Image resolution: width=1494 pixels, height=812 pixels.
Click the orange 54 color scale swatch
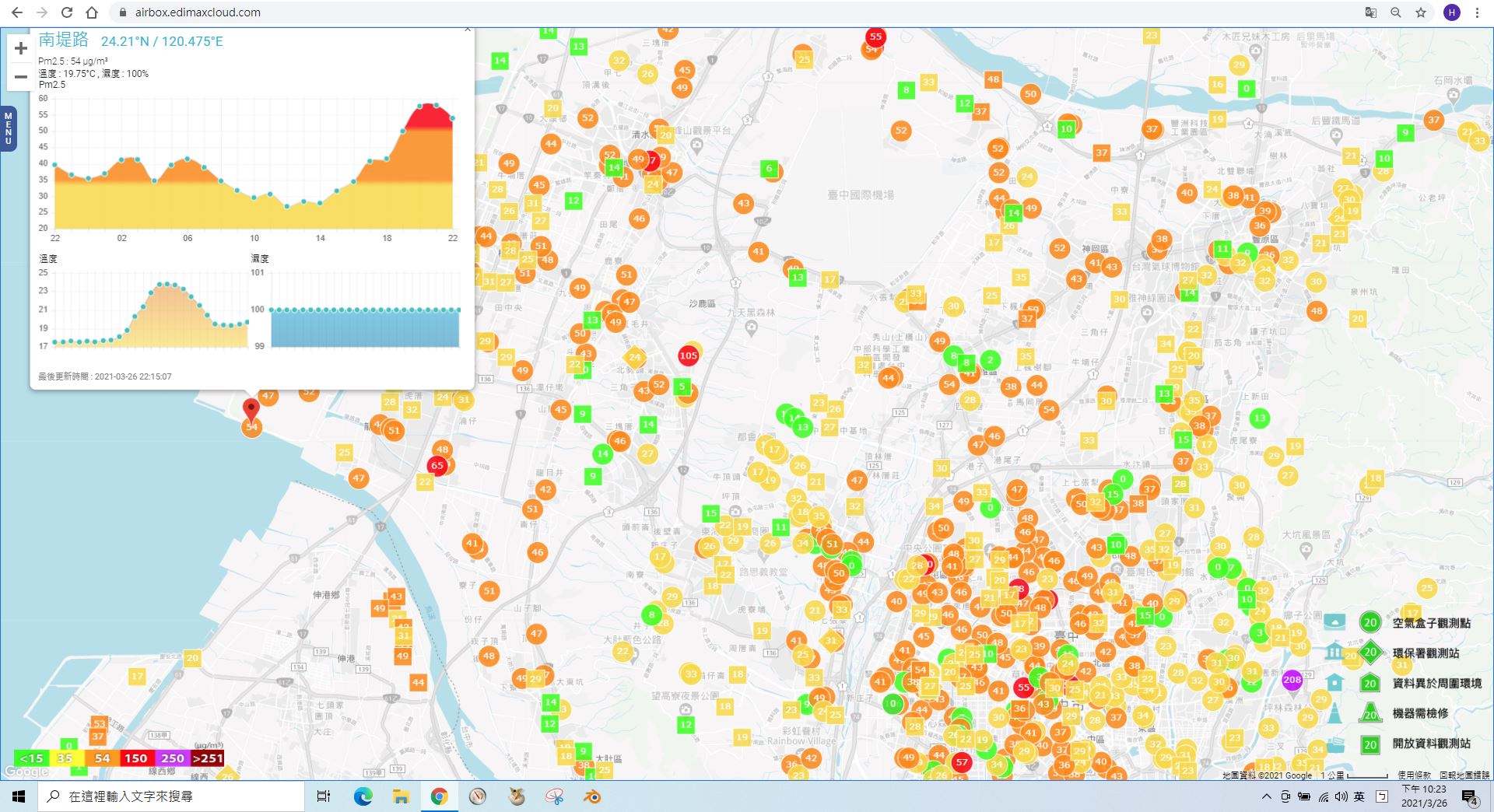pyautogui.click(x=101, y=758)
